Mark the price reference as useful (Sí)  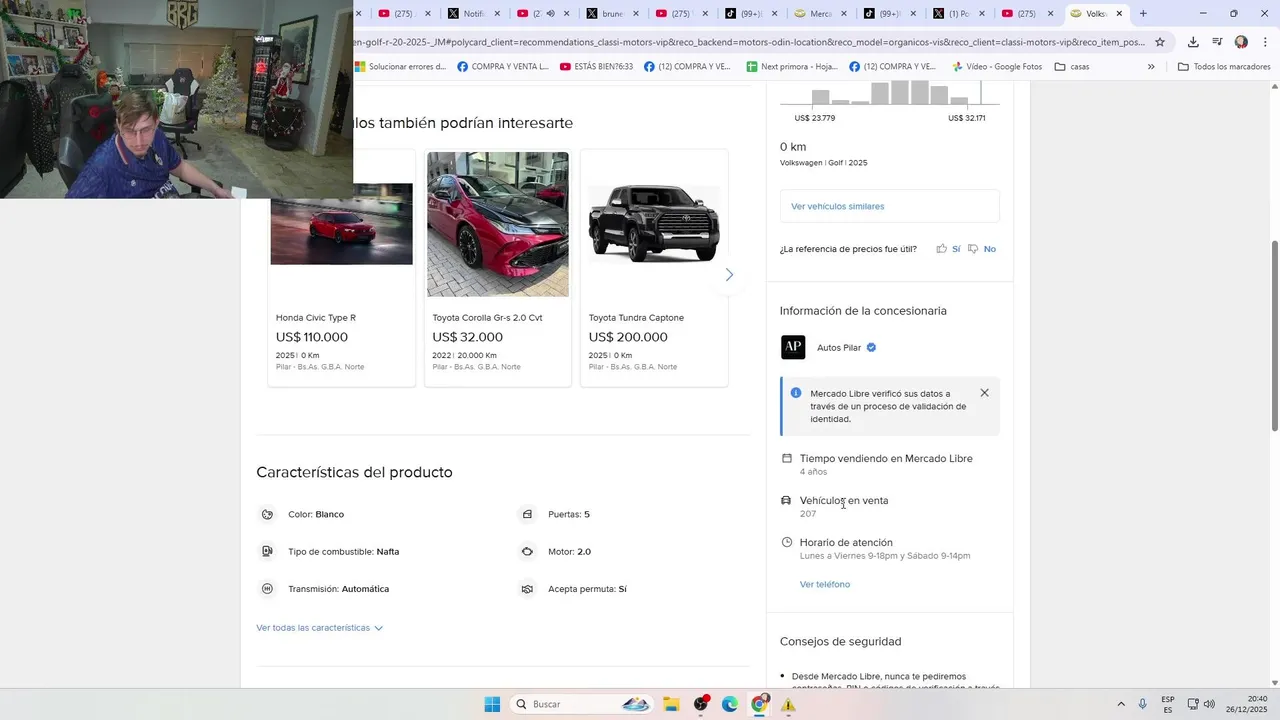[948, 249]
